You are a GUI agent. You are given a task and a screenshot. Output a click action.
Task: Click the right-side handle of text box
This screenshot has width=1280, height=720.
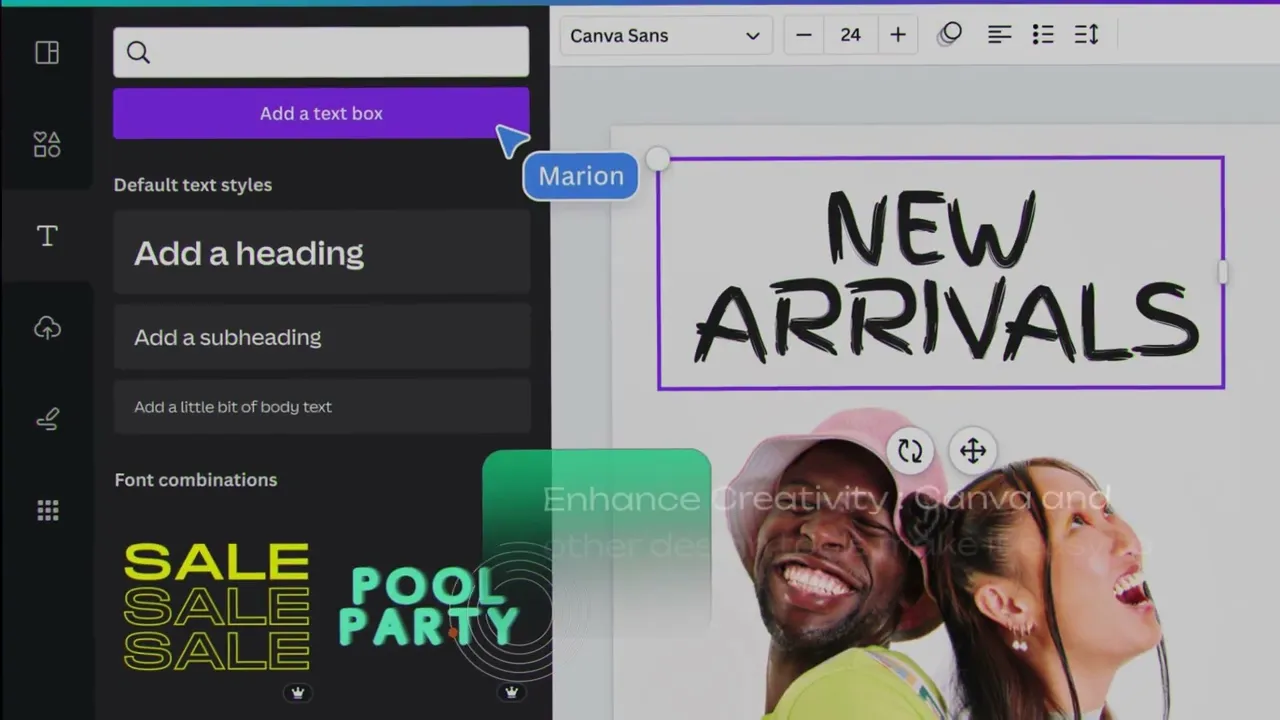(1224, 272)
